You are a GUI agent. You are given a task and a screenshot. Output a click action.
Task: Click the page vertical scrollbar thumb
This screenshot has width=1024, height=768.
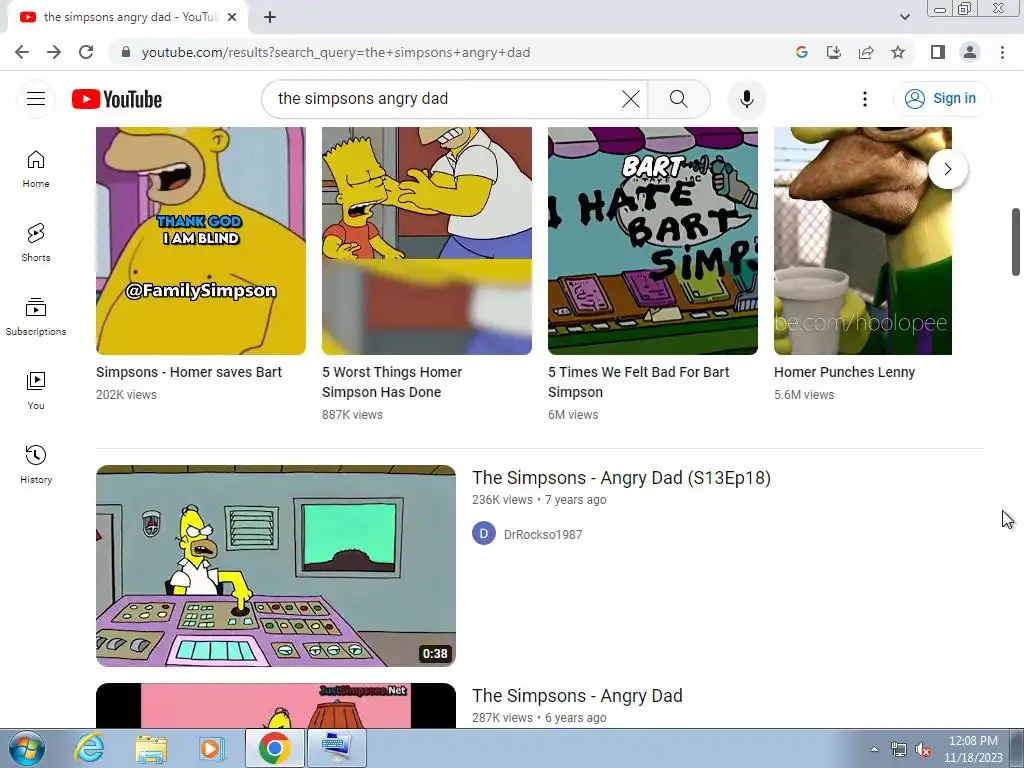1016,242
